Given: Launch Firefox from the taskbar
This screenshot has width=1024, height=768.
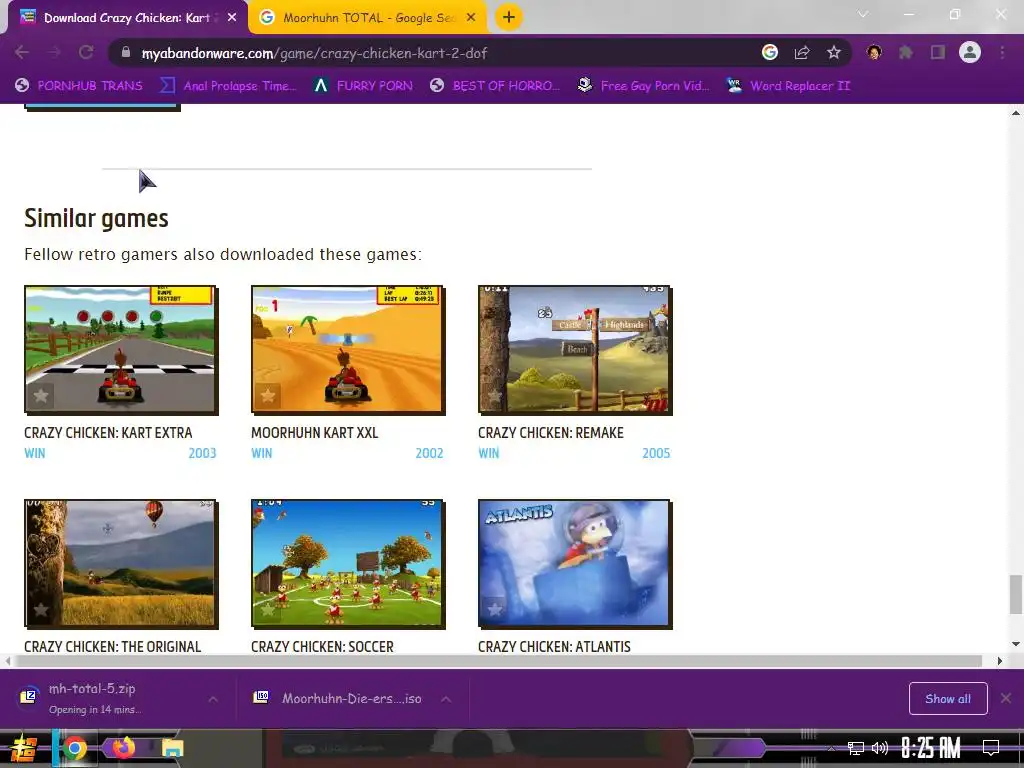Looking at the screenshot, I should [123, 747].
